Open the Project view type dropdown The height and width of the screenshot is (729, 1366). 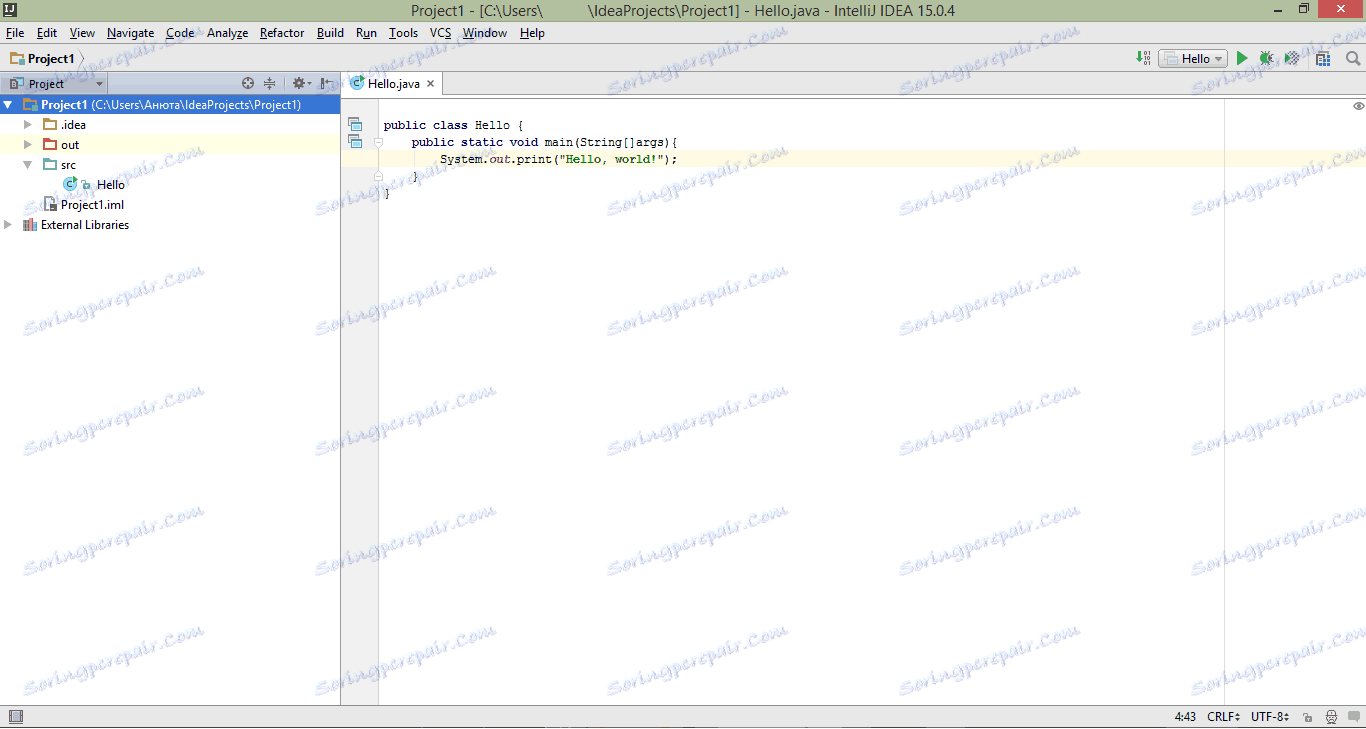tap(56, 84)
